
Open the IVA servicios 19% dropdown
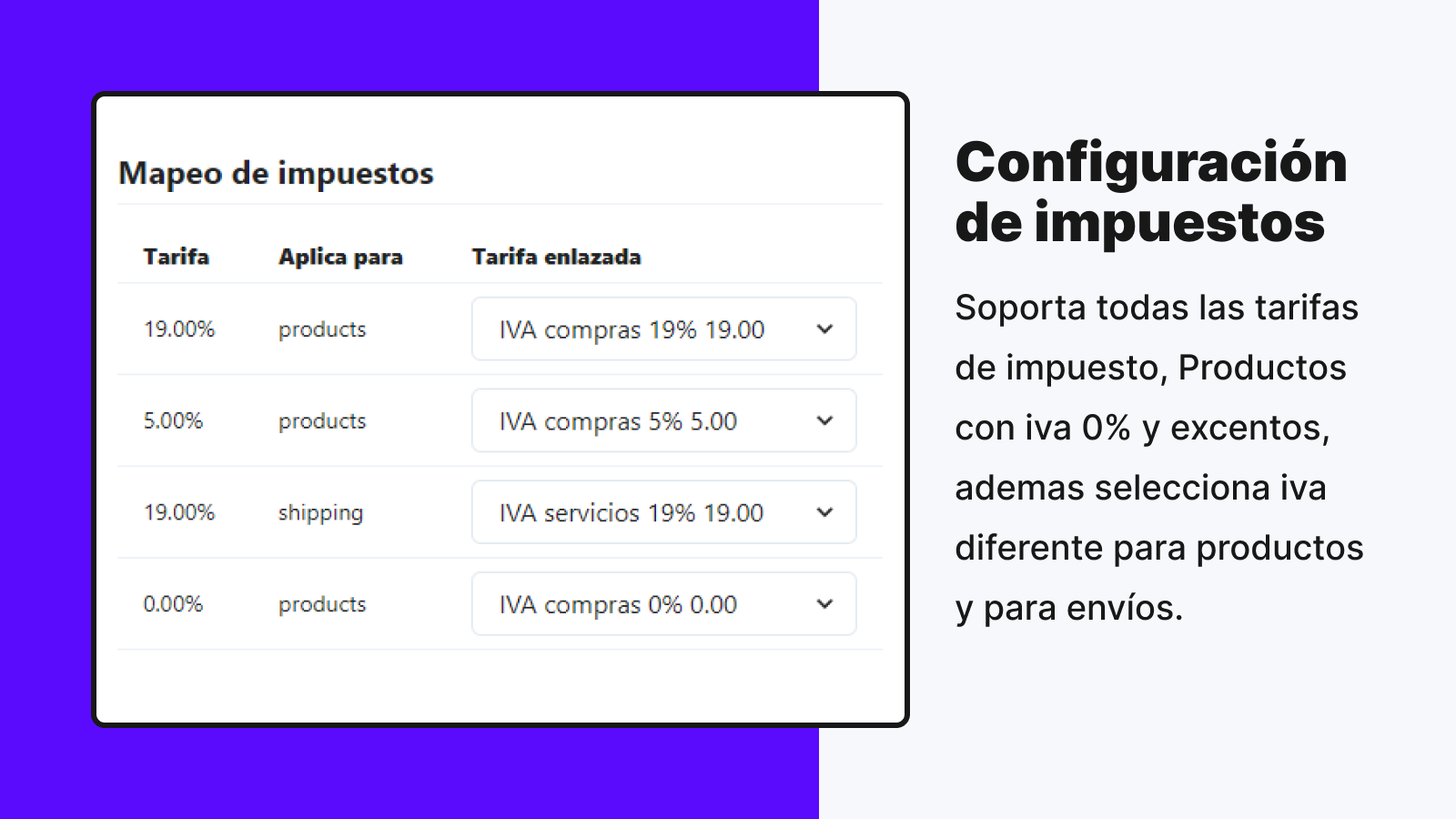click(662, 512)
